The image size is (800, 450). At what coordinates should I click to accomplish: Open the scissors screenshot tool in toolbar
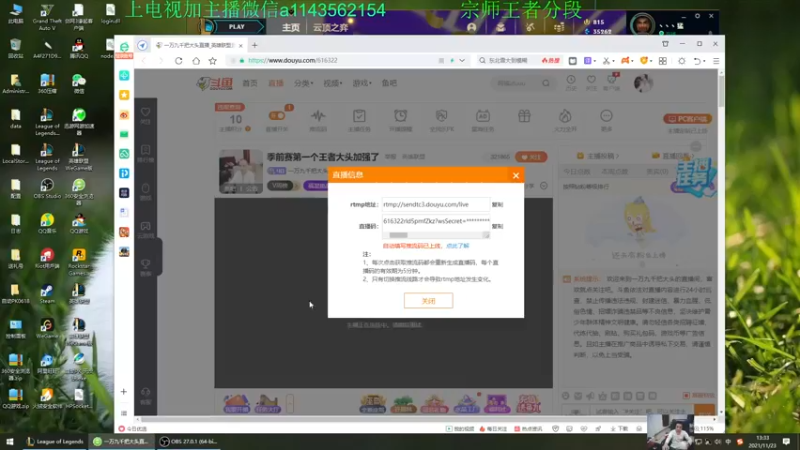pyautogui.click(x=606, y=61)
